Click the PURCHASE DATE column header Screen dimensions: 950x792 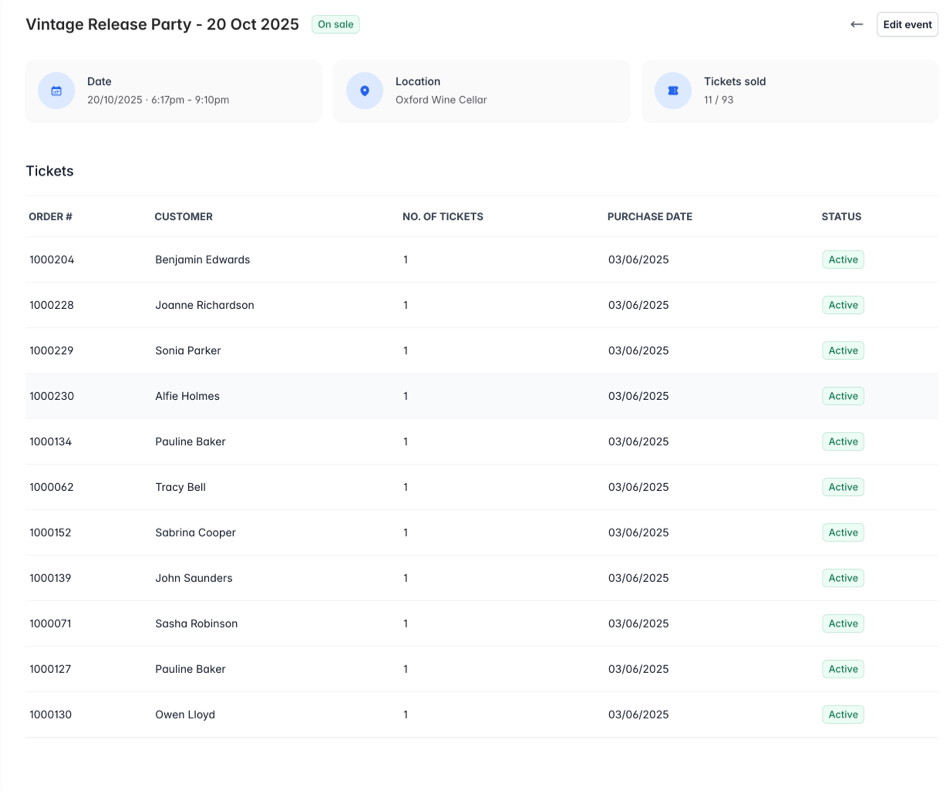pos(650,216)
